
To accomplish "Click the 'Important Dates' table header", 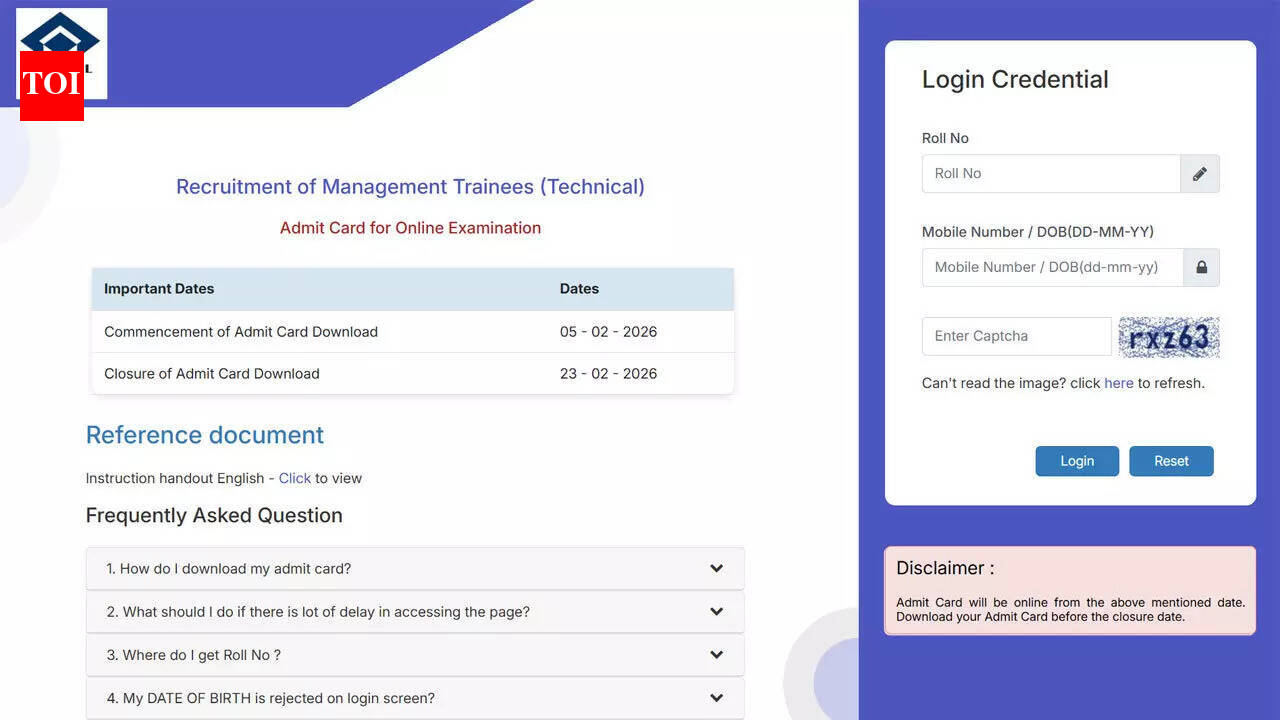I will coord(158,288).
